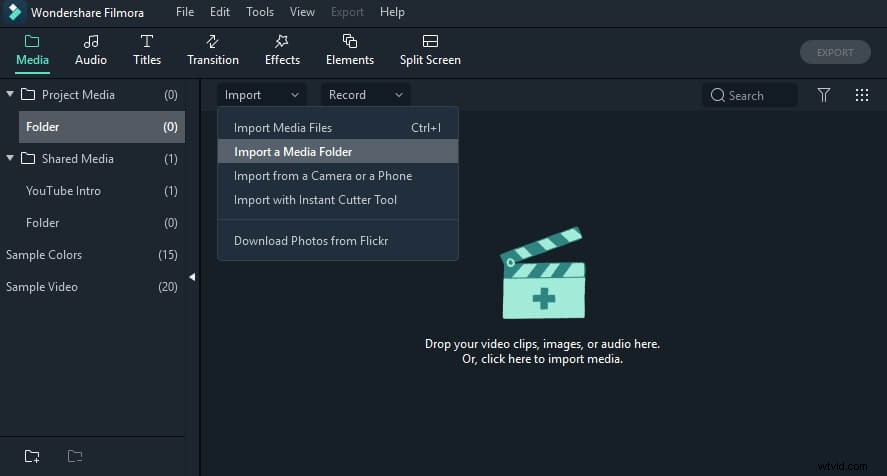The width and height of the screenshot is (887, 476).
Task: Choose Import a Media Folder
Action: pyautogui.click(x=338, y=152)
